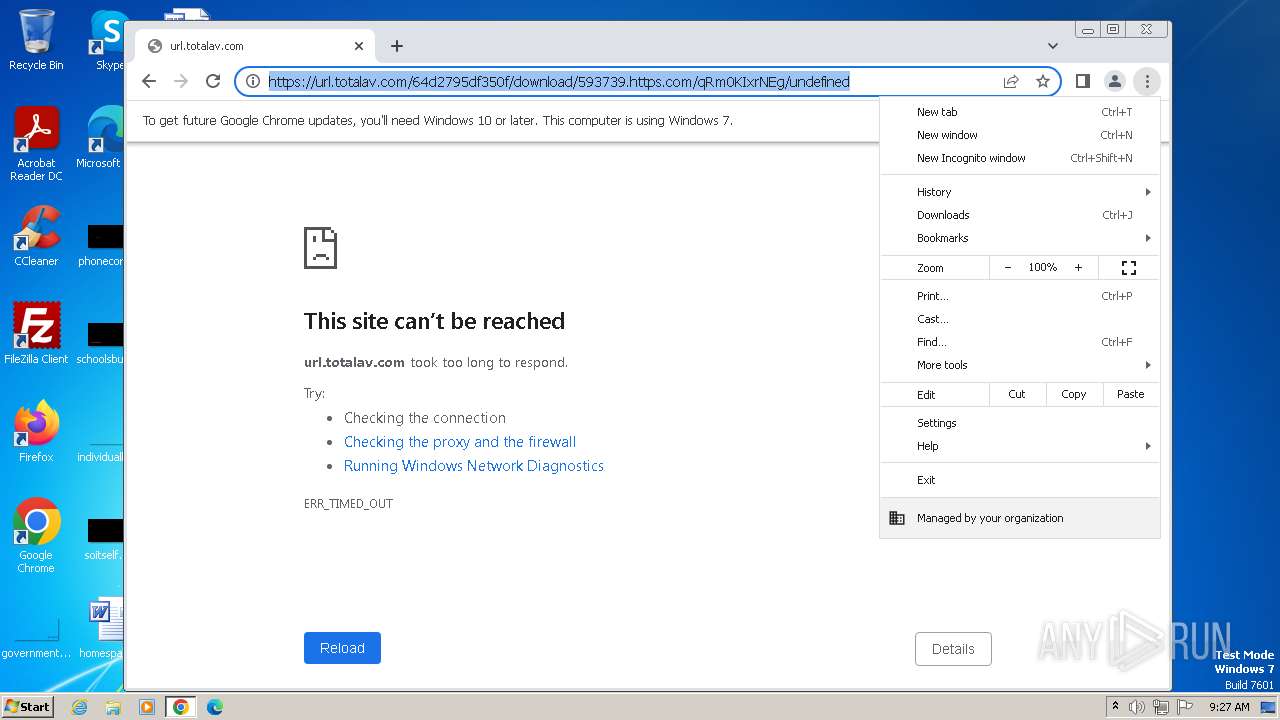
Task: Open Settings from the Chrome menu
Action: (x=1020, y=423)
